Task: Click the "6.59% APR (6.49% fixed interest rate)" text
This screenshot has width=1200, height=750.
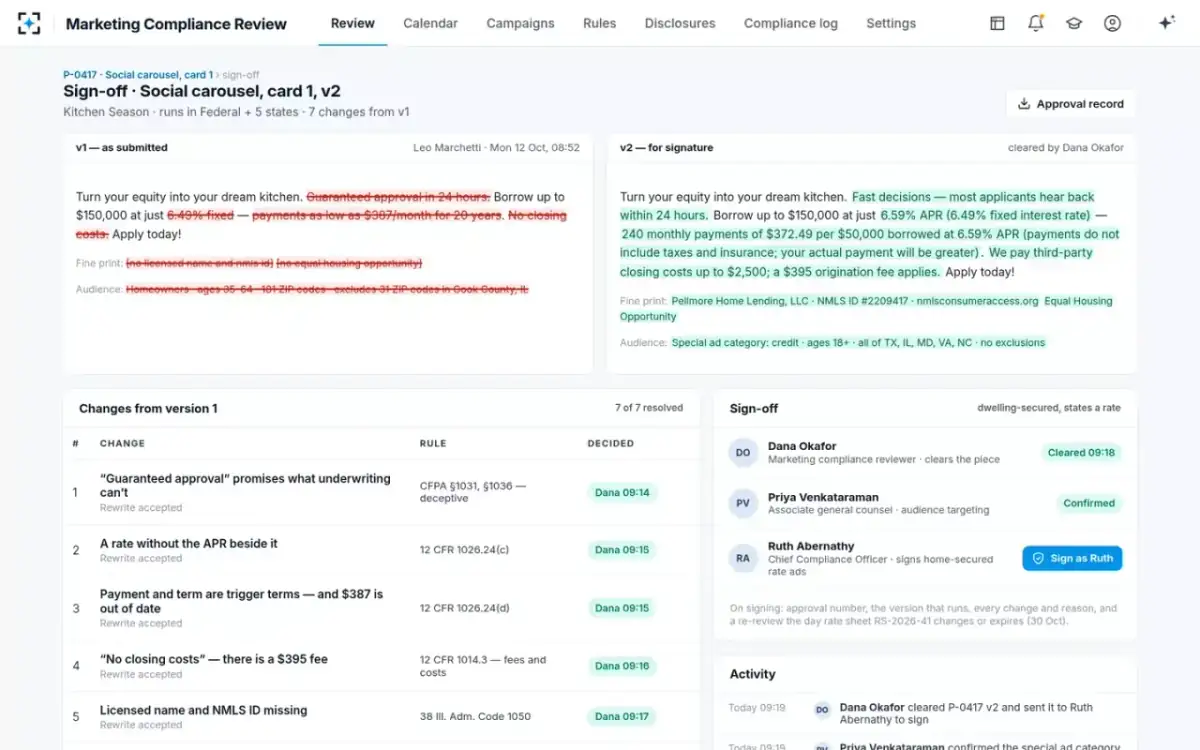Action: point(985,215)
